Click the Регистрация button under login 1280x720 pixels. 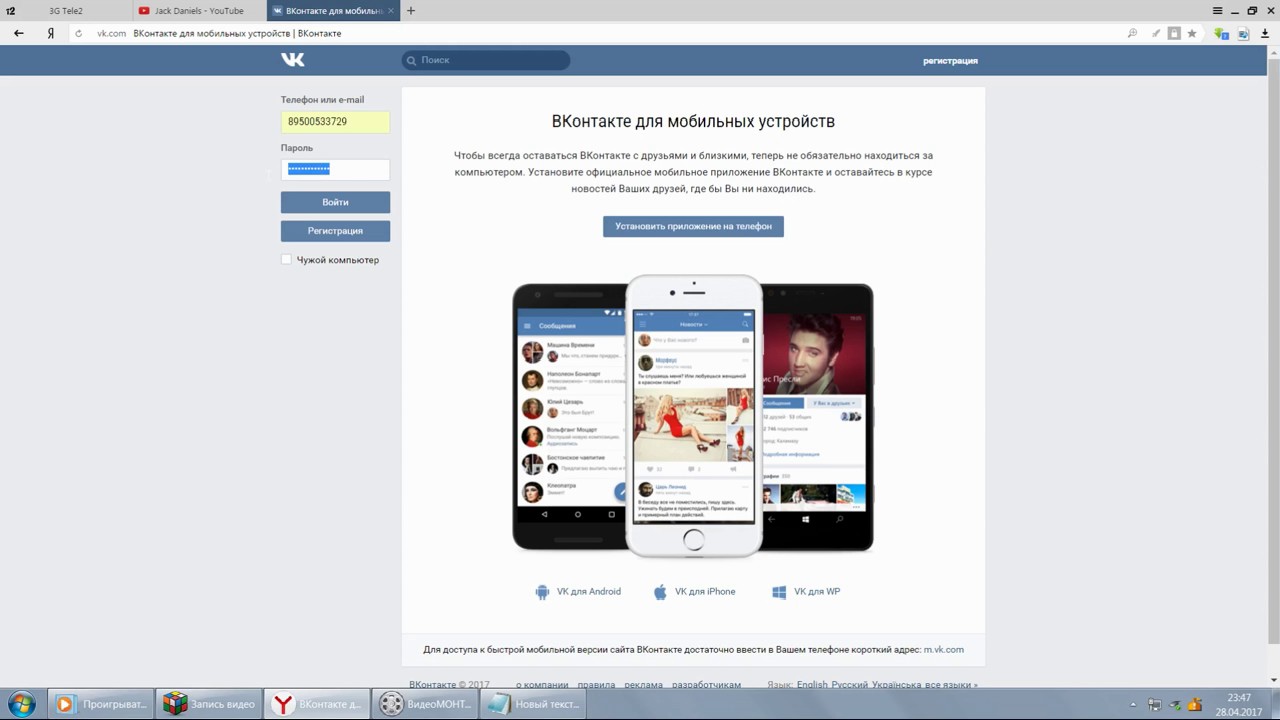click(335, 231)
